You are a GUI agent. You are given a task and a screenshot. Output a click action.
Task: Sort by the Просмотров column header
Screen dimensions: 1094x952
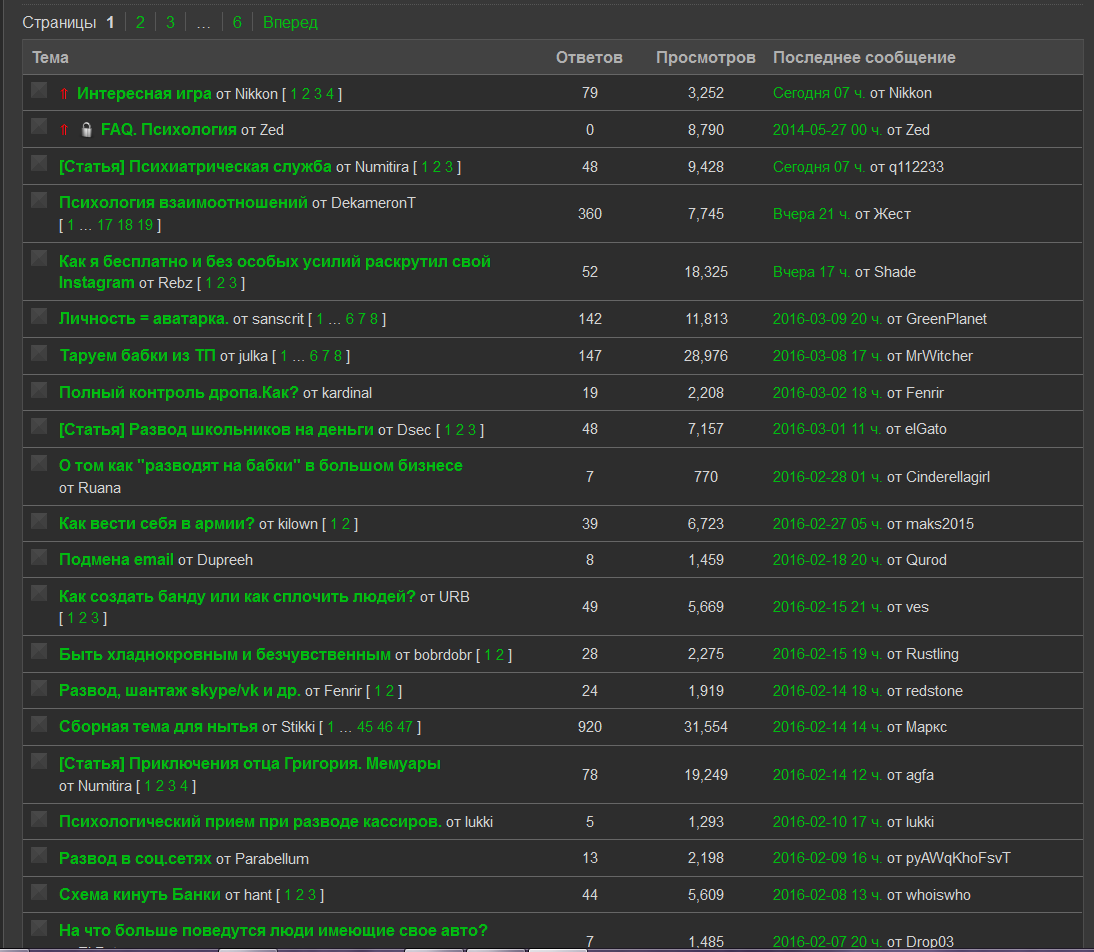[x=706, y=57]
